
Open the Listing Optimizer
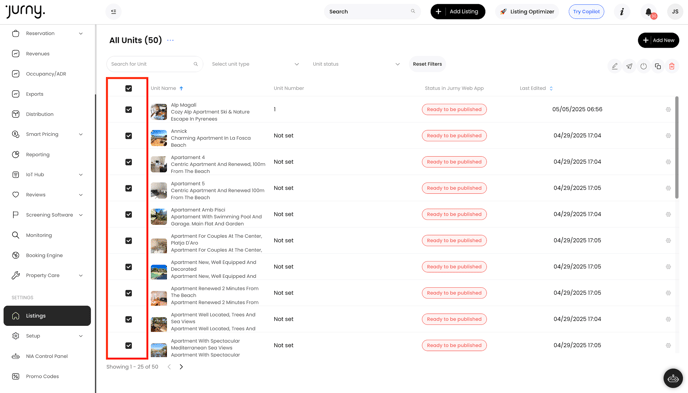527,12
